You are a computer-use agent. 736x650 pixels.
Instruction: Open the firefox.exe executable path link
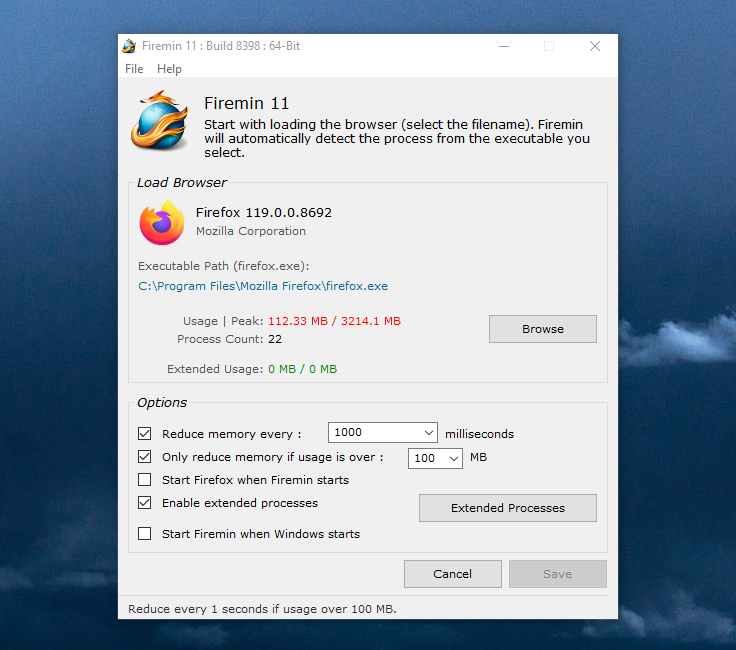263,286
